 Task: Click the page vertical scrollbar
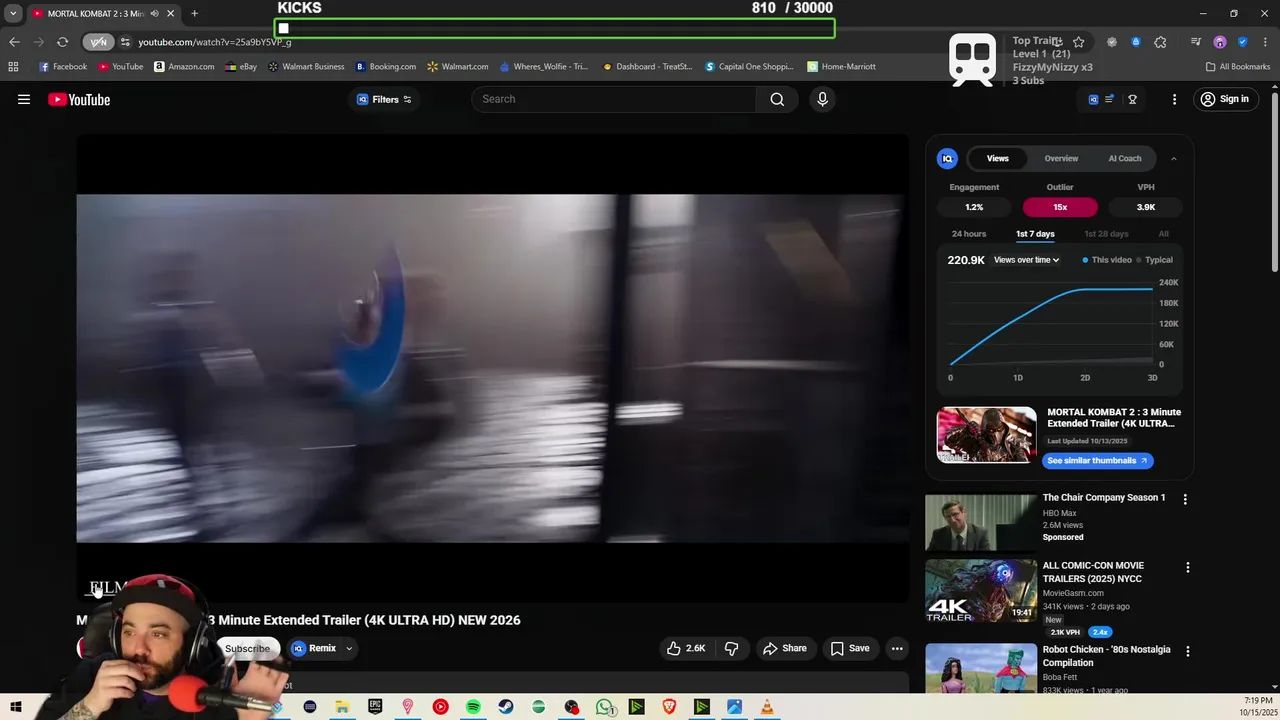1274,180
